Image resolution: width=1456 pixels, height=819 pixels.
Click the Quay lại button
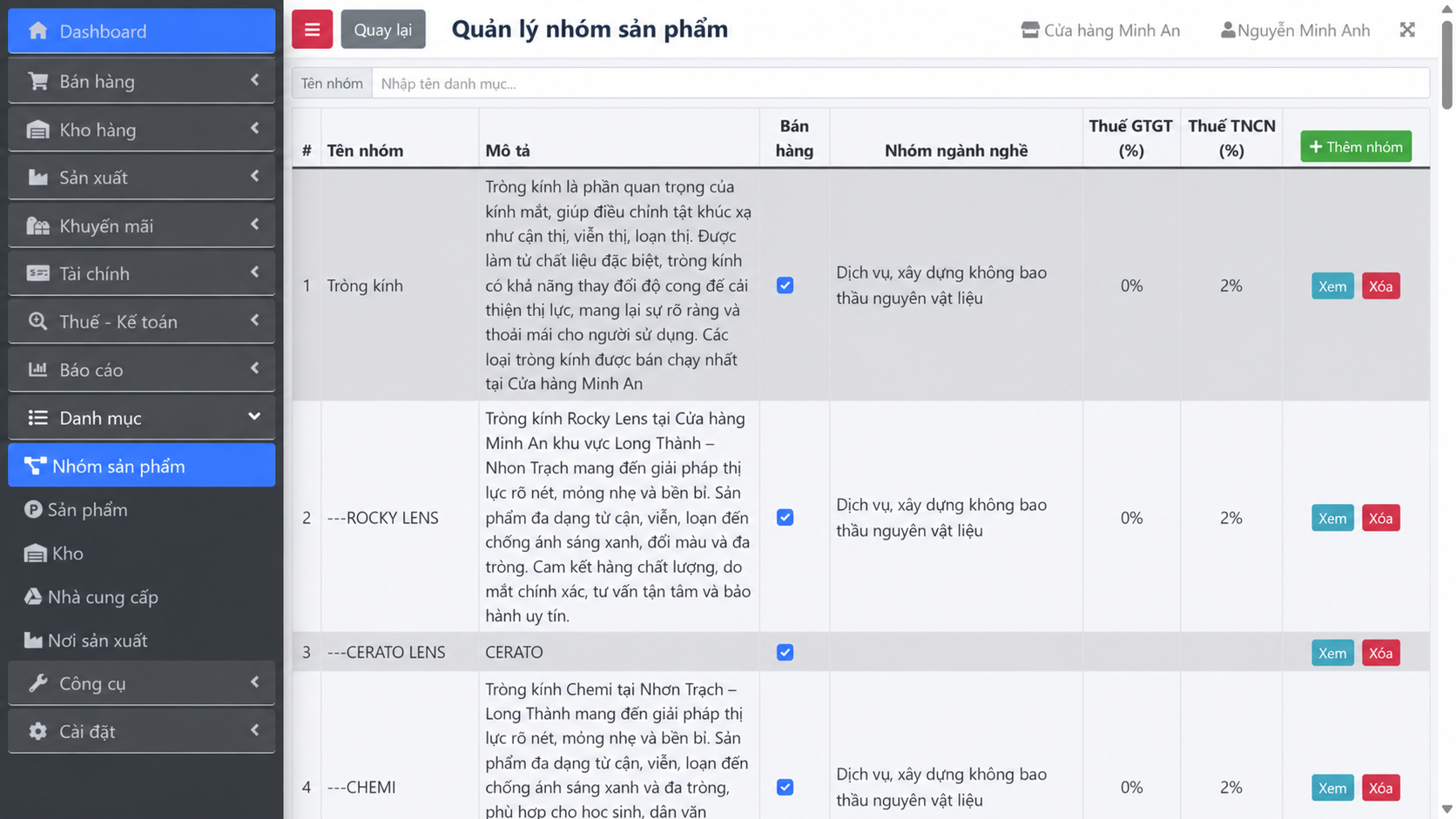[x=383, y=30]
